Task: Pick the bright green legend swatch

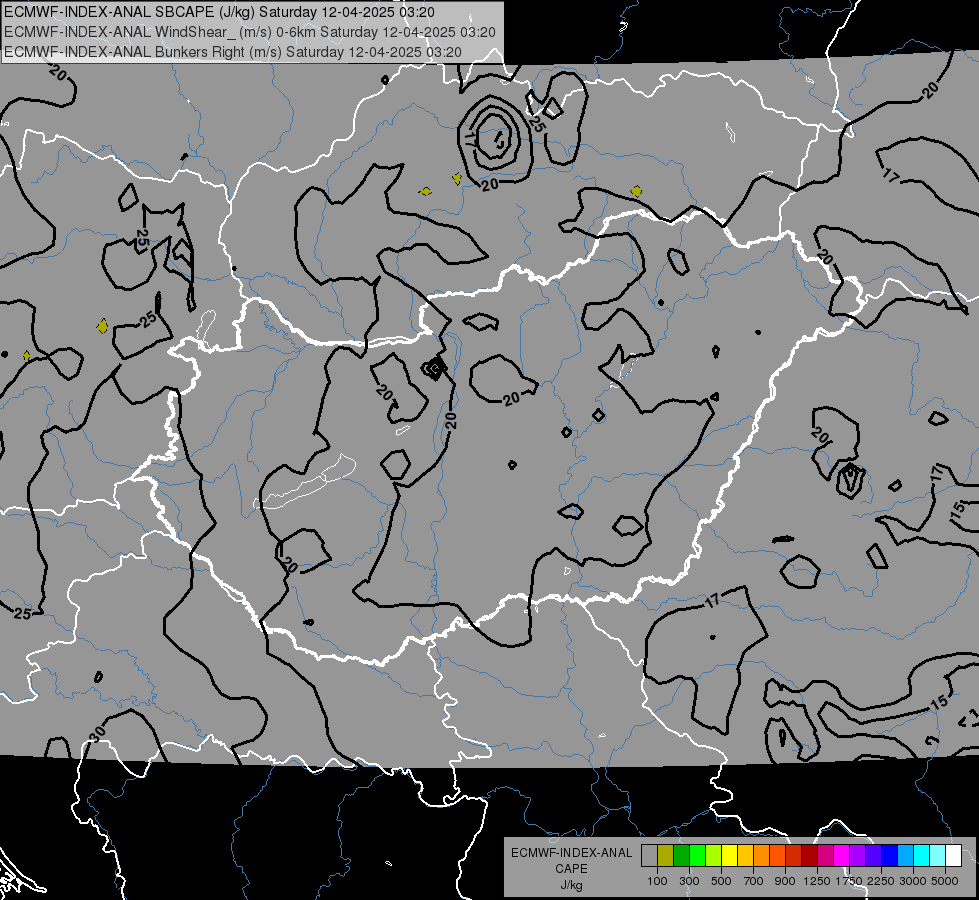Action: tap(697, 856)
